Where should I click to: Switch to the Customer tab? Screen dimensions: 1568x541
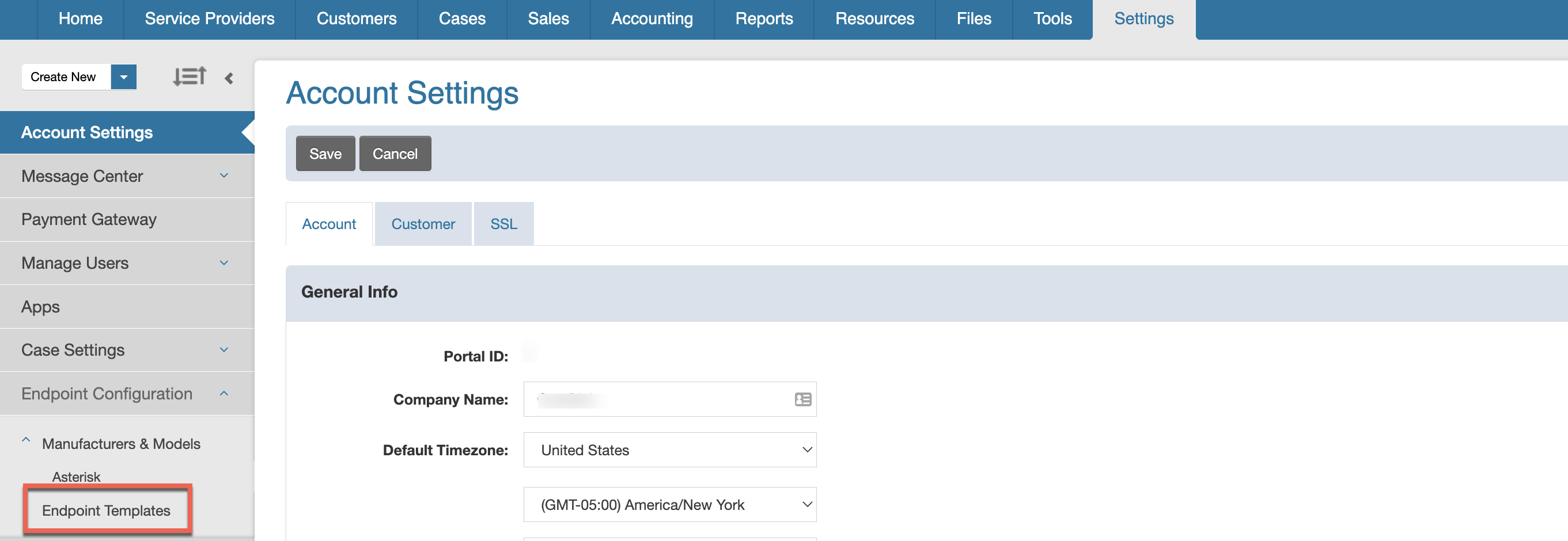point(423,224)
